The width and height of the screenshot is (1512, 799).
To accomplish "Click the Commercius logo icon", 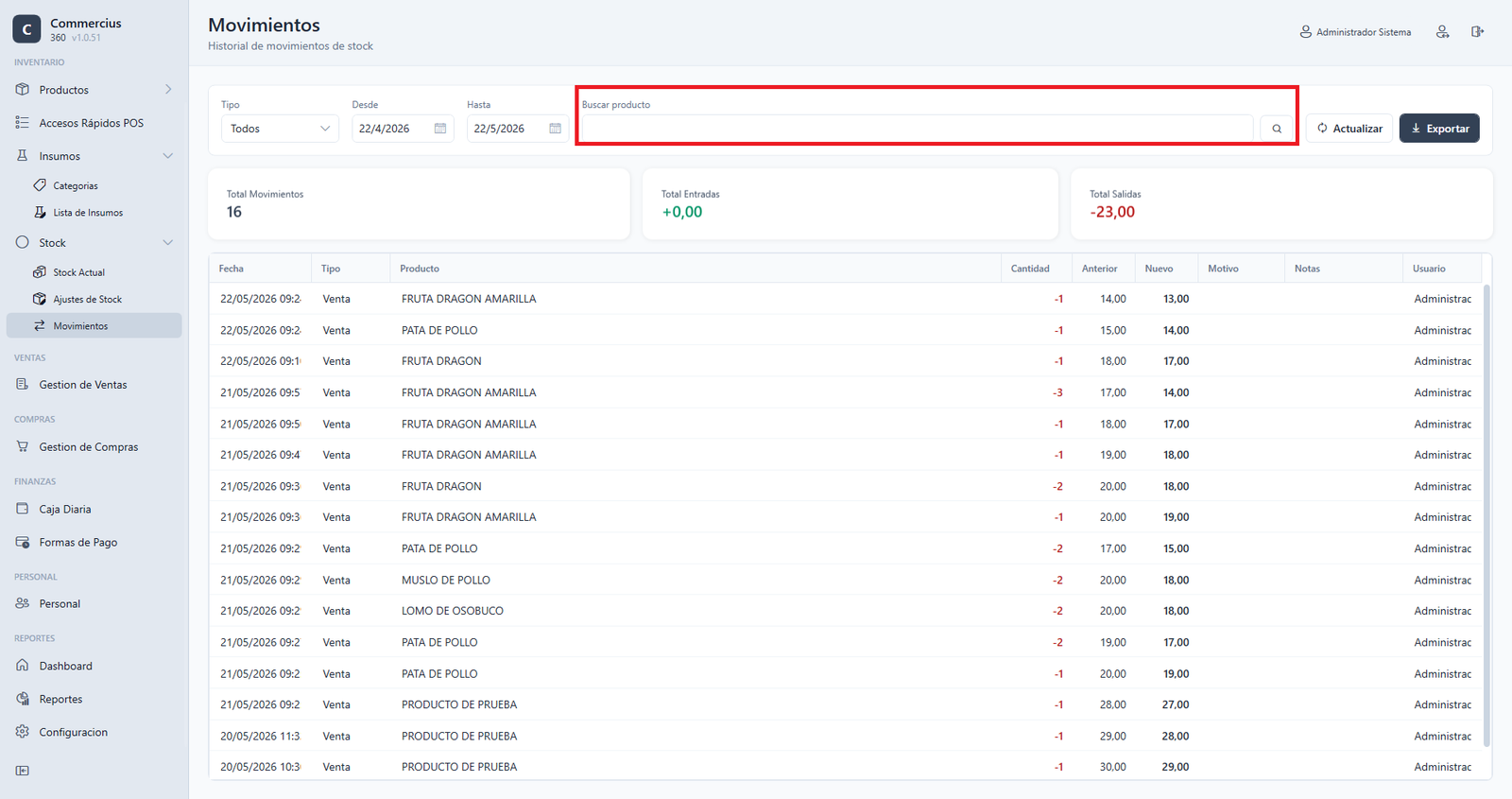I will pos(26,29).
